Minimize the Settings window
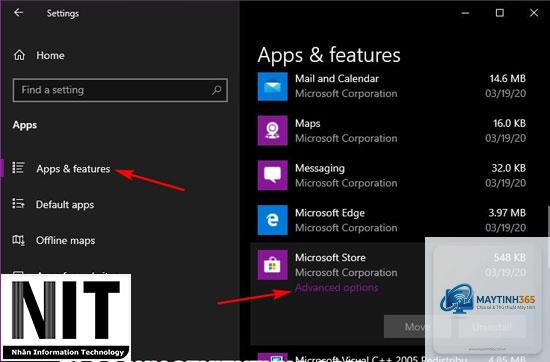Viewport: 550px width, 362px height. [x=465, y=13]
